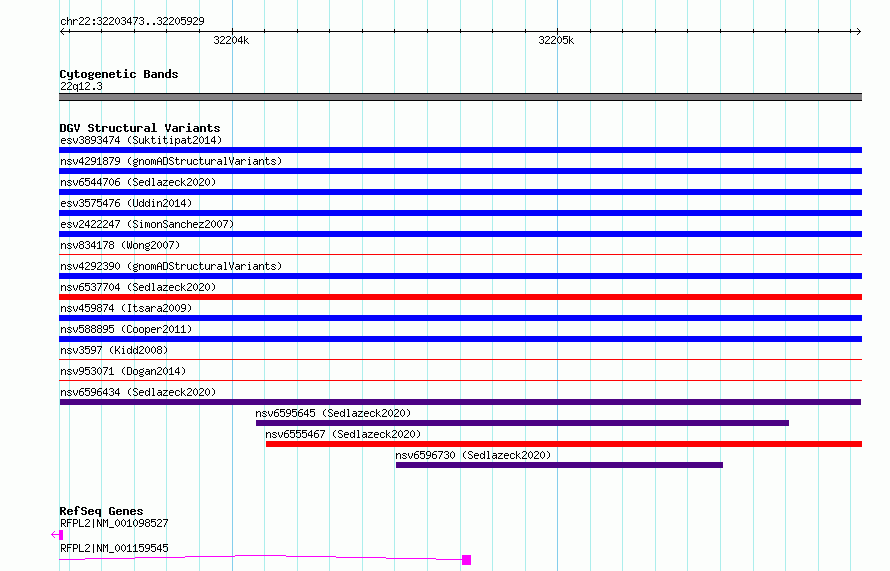Click the gray 22q12.3 cytoband bar

(460, 97)
